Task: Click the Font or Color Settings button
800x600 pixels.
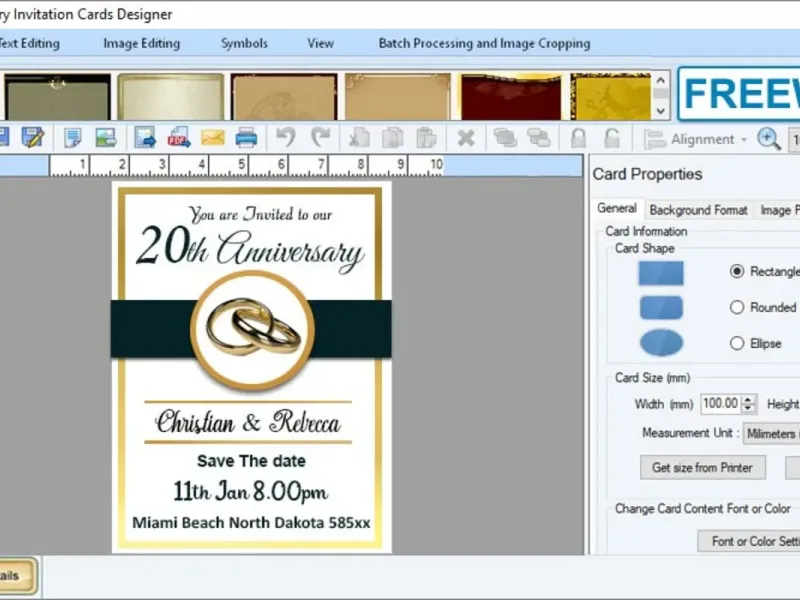Action: 752,541
